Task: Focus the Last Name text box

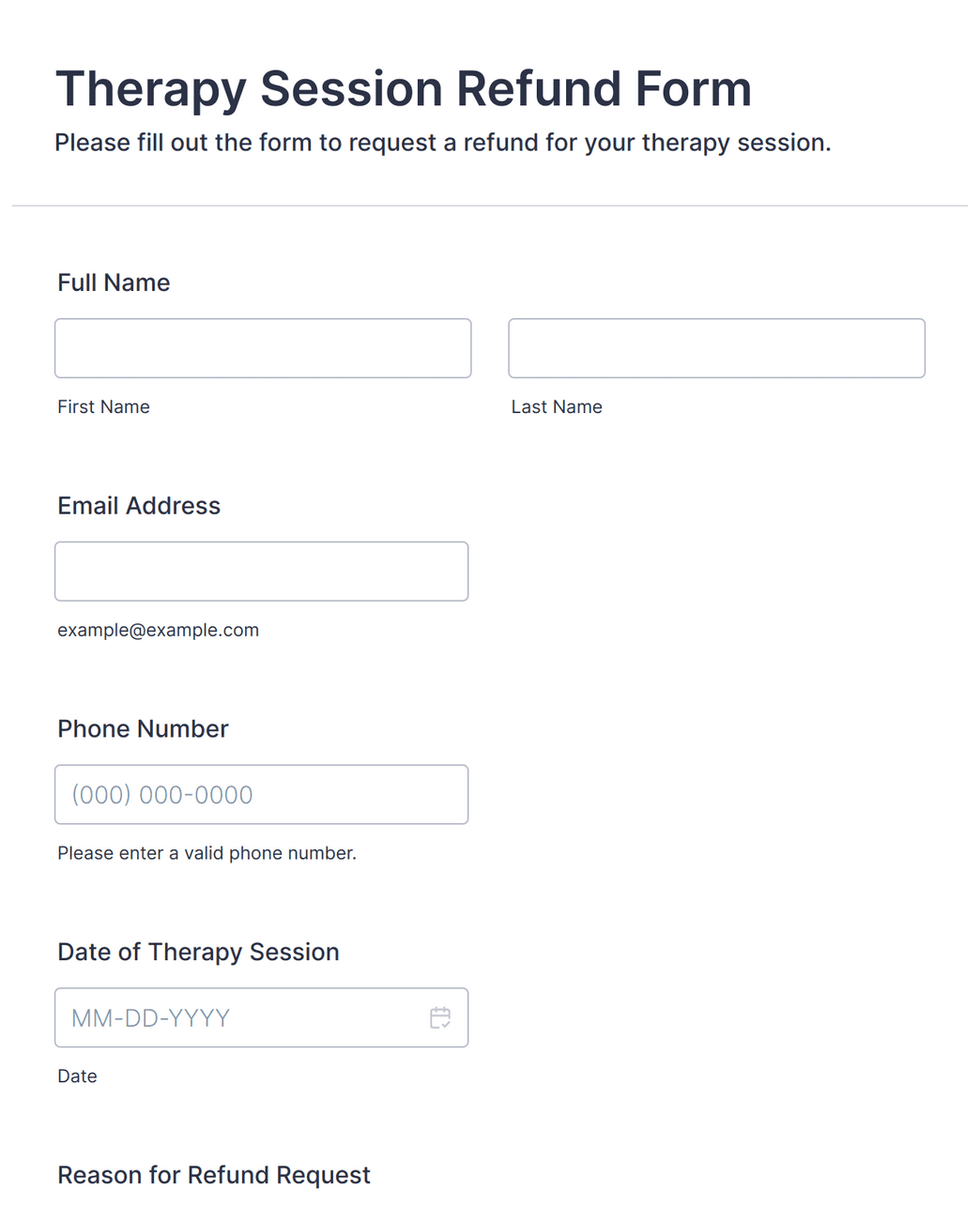Action: (x=716, y=348)
